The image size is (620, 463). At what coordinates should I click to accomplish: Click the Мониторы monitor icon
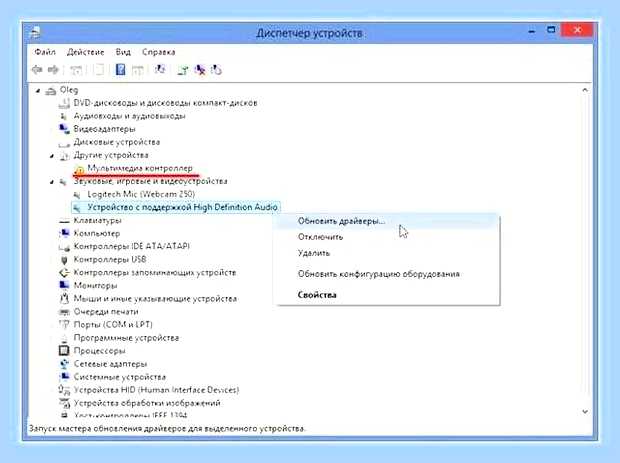(x=64, y=285)
